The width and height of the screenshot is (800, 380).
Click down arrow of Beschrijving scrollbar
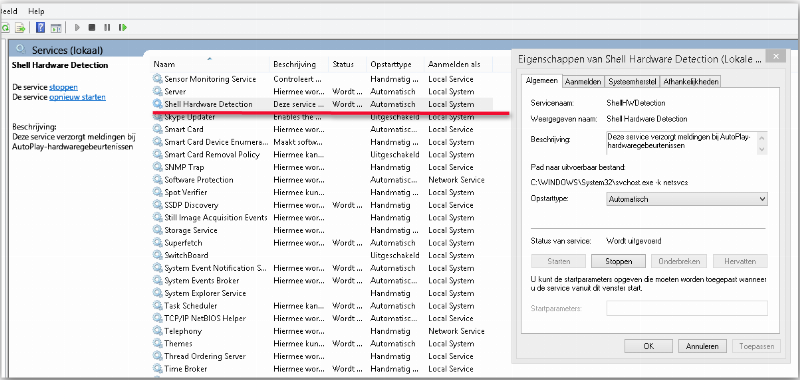[x=762, y=149]
